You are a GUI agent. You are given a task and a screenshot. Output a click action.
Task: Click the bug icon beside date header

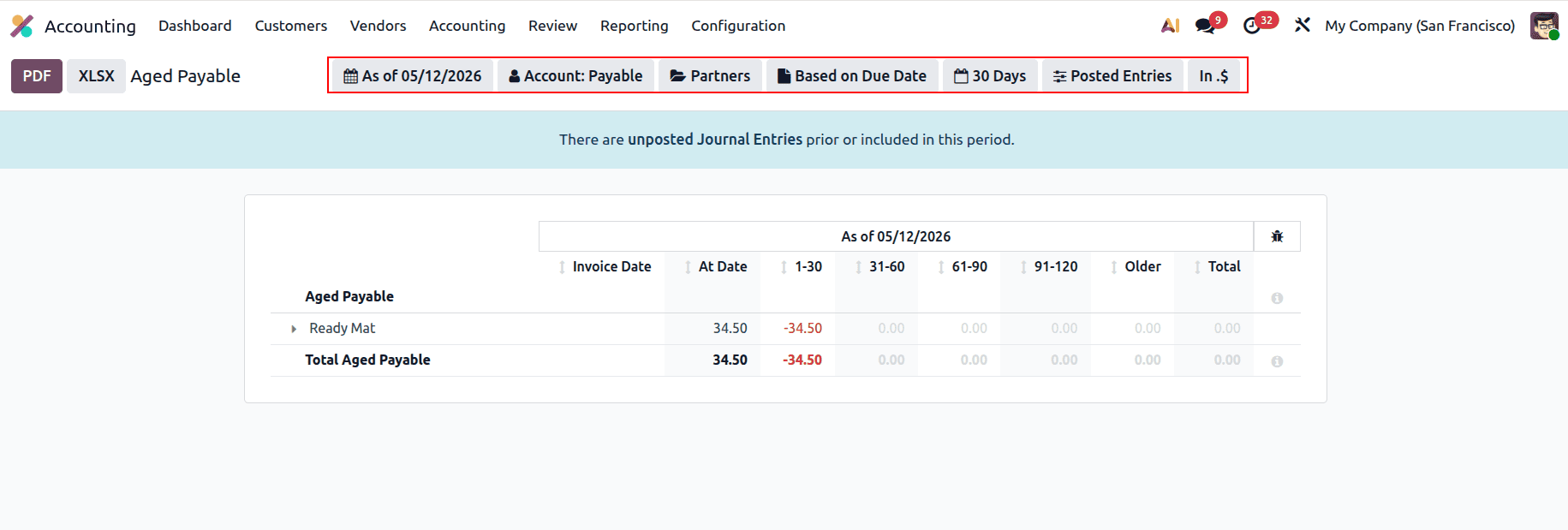pyautogui.click(x=1277, y=236)
